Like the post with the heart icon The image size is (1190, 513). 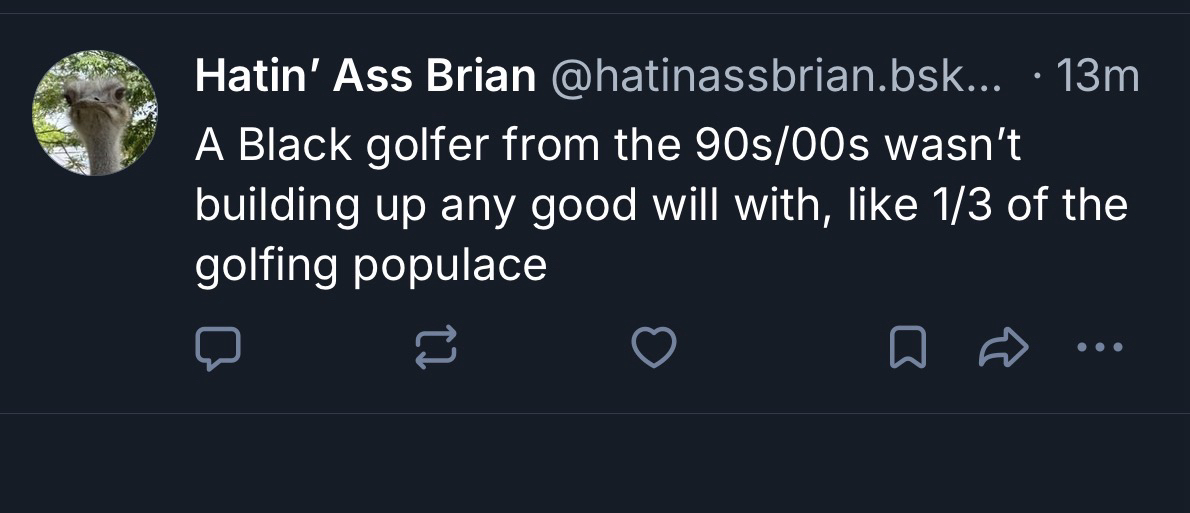coord(655,348)
